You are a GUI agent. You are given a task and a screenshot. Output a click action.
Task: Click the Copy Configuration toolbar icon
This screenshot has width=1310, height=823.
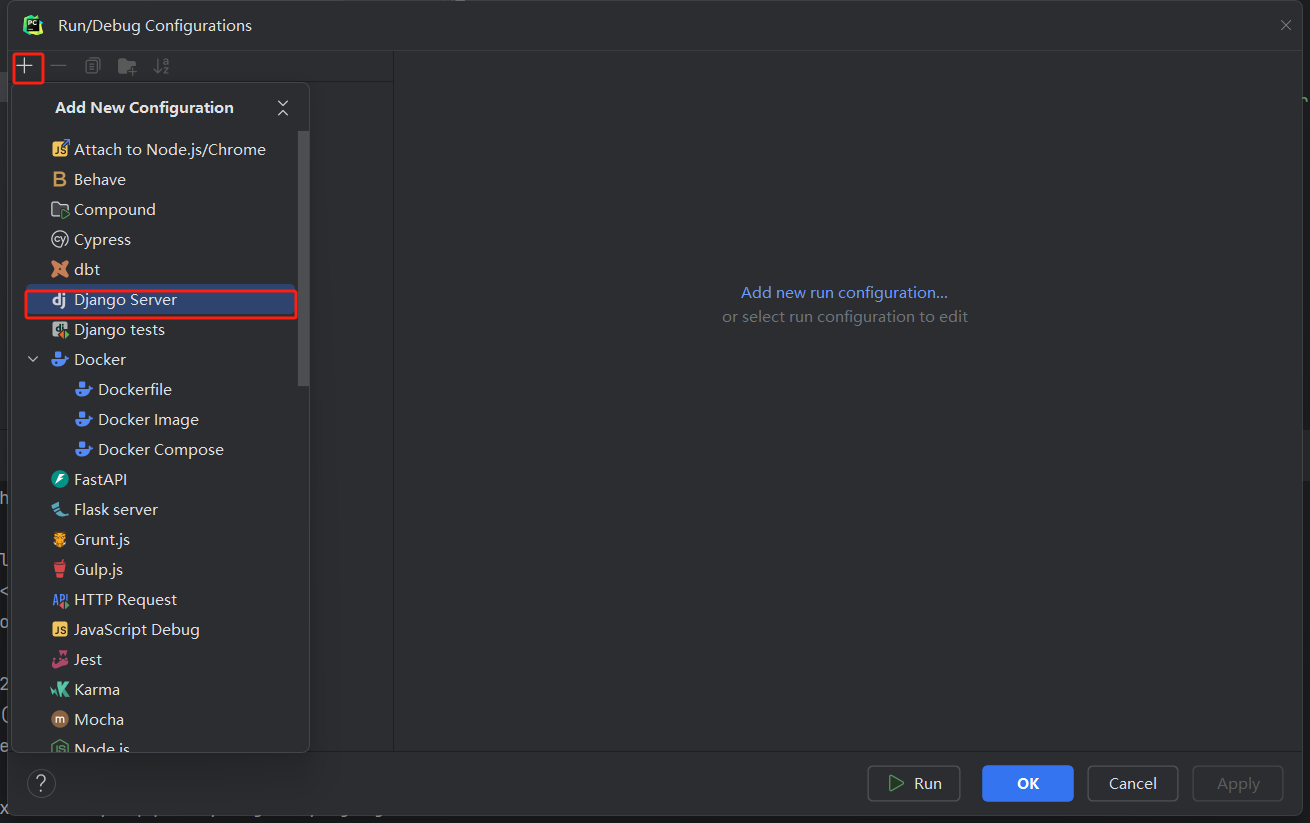tap(92, 66)
